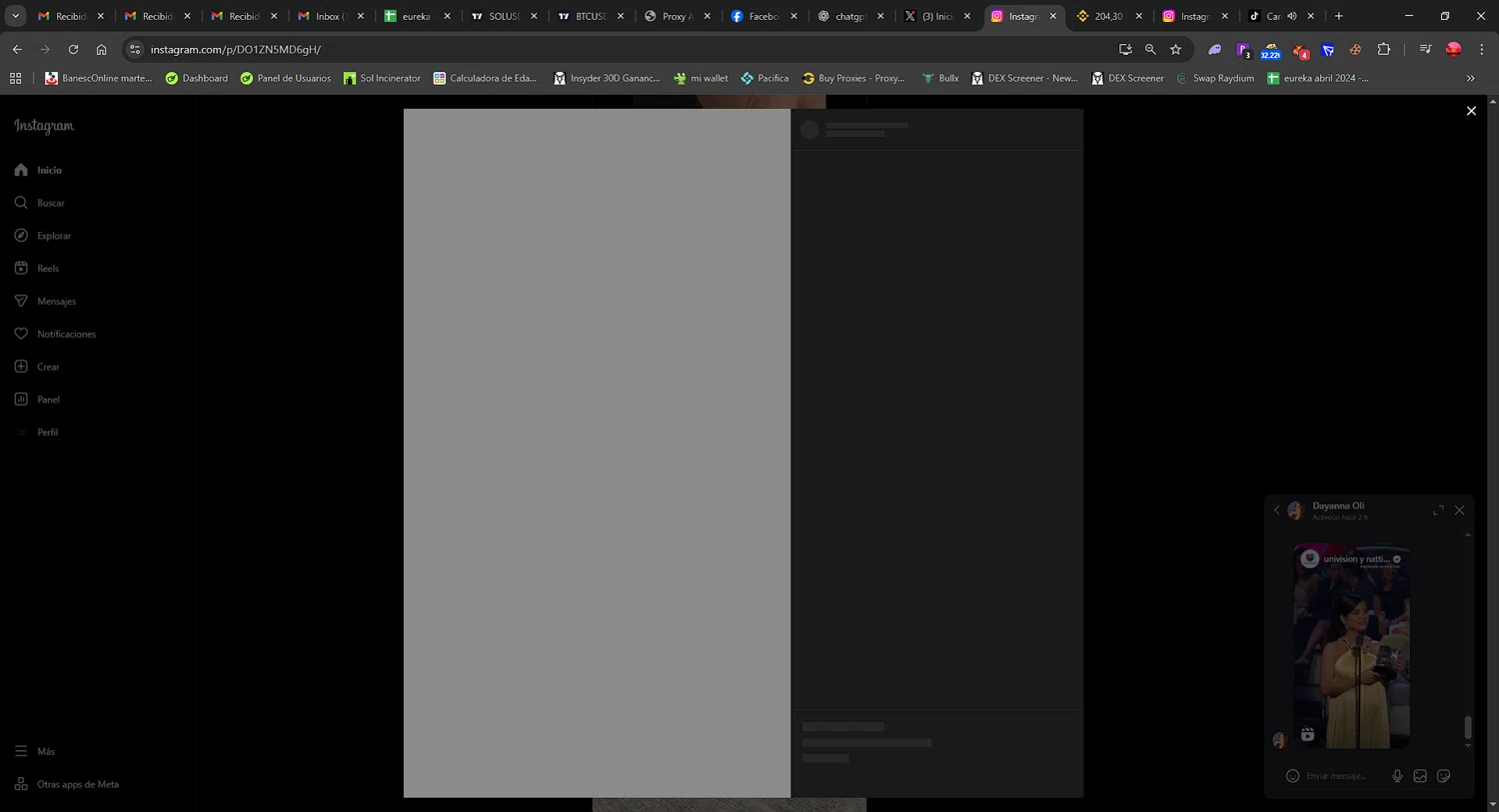Go back in Dayanna Oli chat
Viewport: 1499px width, 812px height.
point(1276,510)
